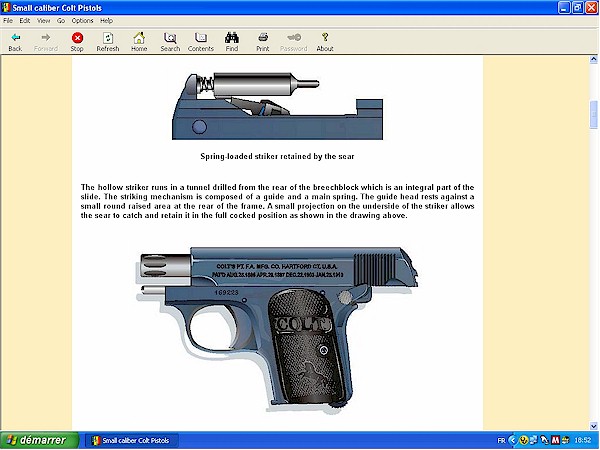Stop loading with the Stop icon
The height and width of the screenshot is (450, 600).
tap(77, 41)
